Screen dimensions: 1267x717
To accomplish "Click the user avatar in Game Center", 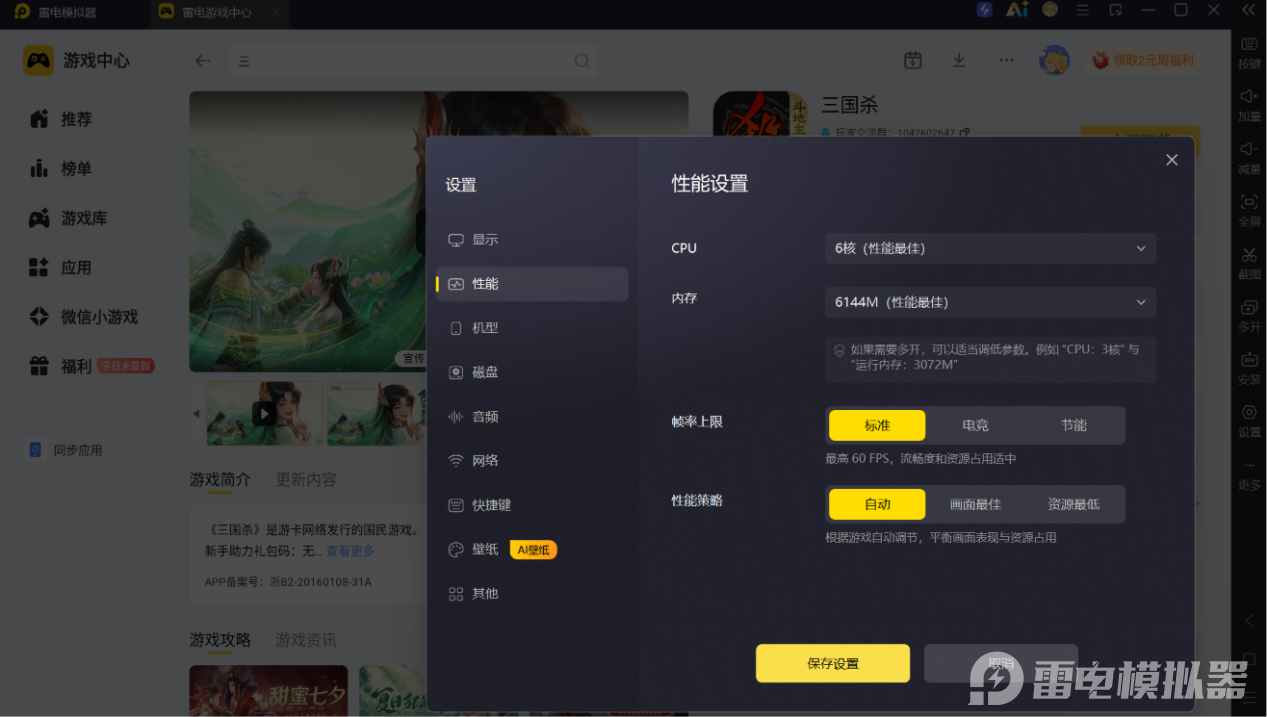I will point(1054,60).
